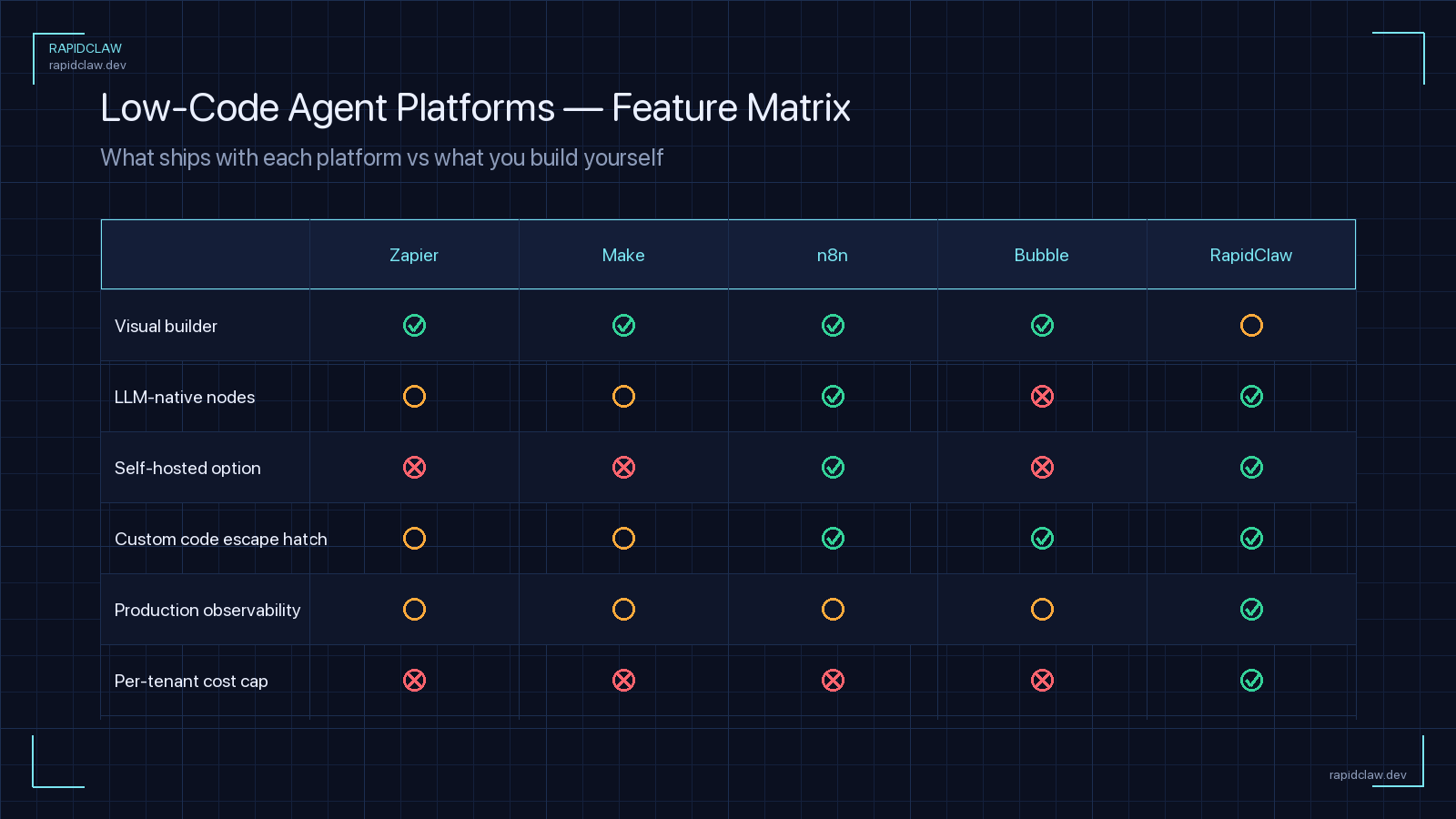Click the green check for Zapier Visual builder

pyautogui.click(x=414, y=325)
